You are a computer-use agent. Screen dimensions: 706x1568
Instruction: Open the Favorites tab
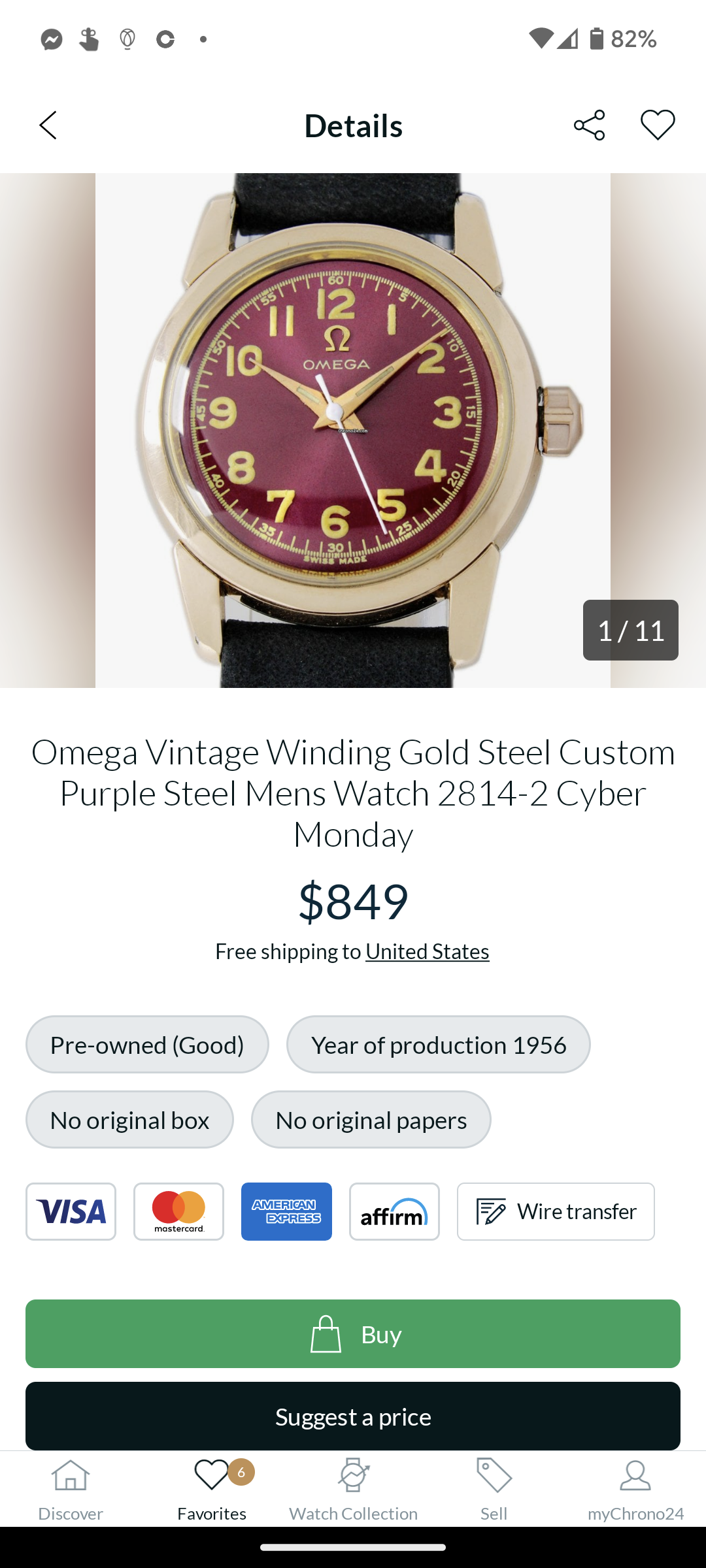212,1490
